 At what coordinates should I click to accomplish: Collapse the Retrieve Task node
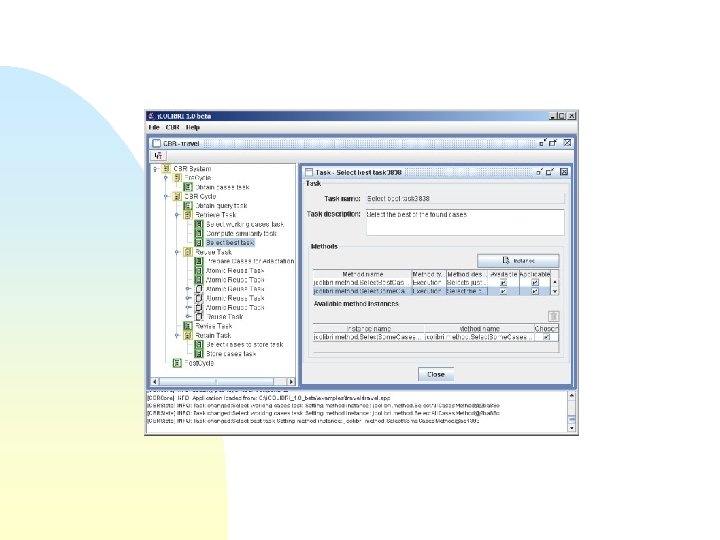point(177,214)
